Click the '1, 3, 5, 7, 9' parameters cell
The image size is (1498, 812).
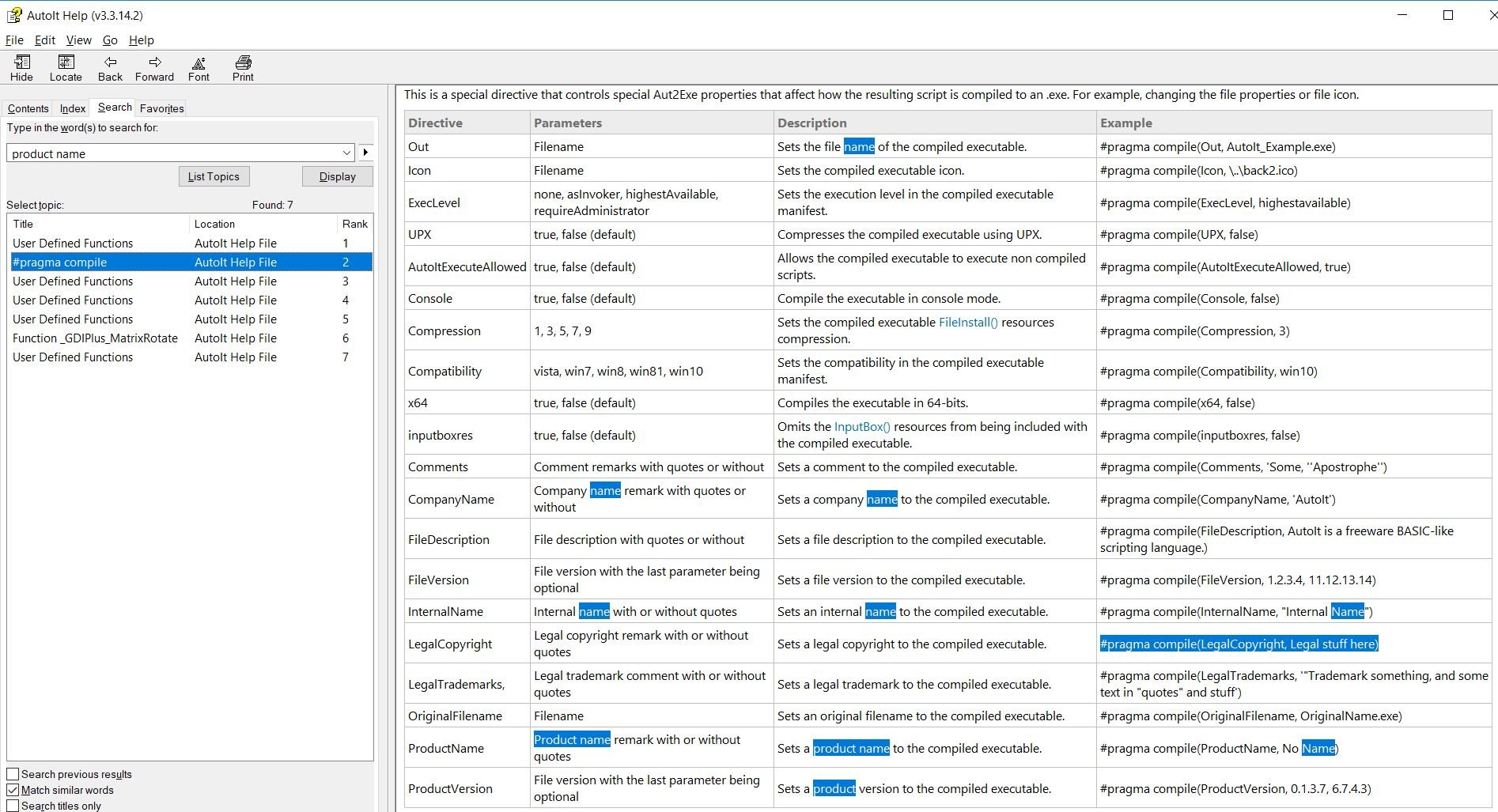point(652,331)
